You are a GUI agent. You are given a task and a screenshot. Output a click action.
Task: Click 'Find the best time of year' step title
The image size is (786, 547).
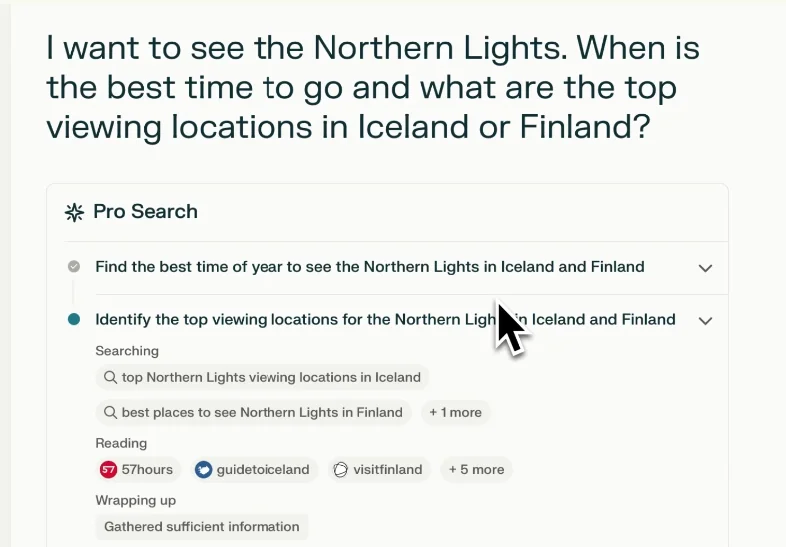[370, 267]
